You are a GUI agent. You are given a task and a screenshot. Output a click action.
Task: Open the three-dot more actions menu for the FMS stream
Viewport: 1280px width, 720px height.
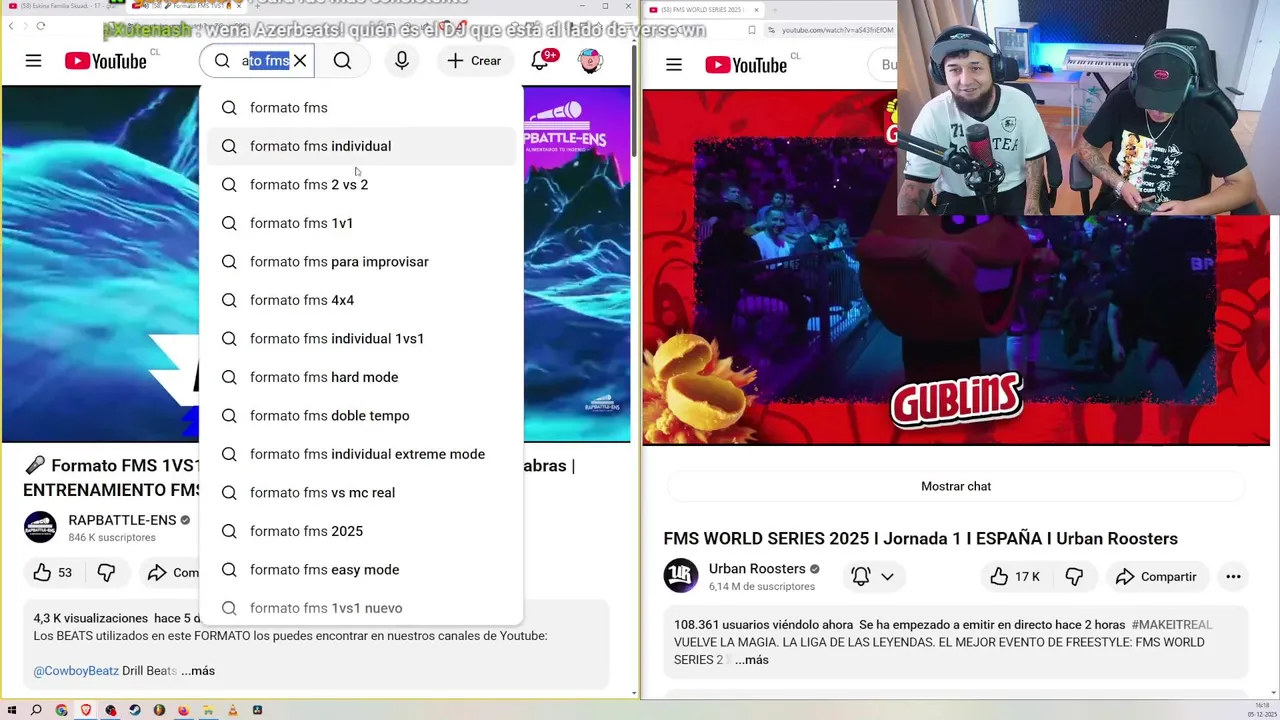pos(1233,576)
